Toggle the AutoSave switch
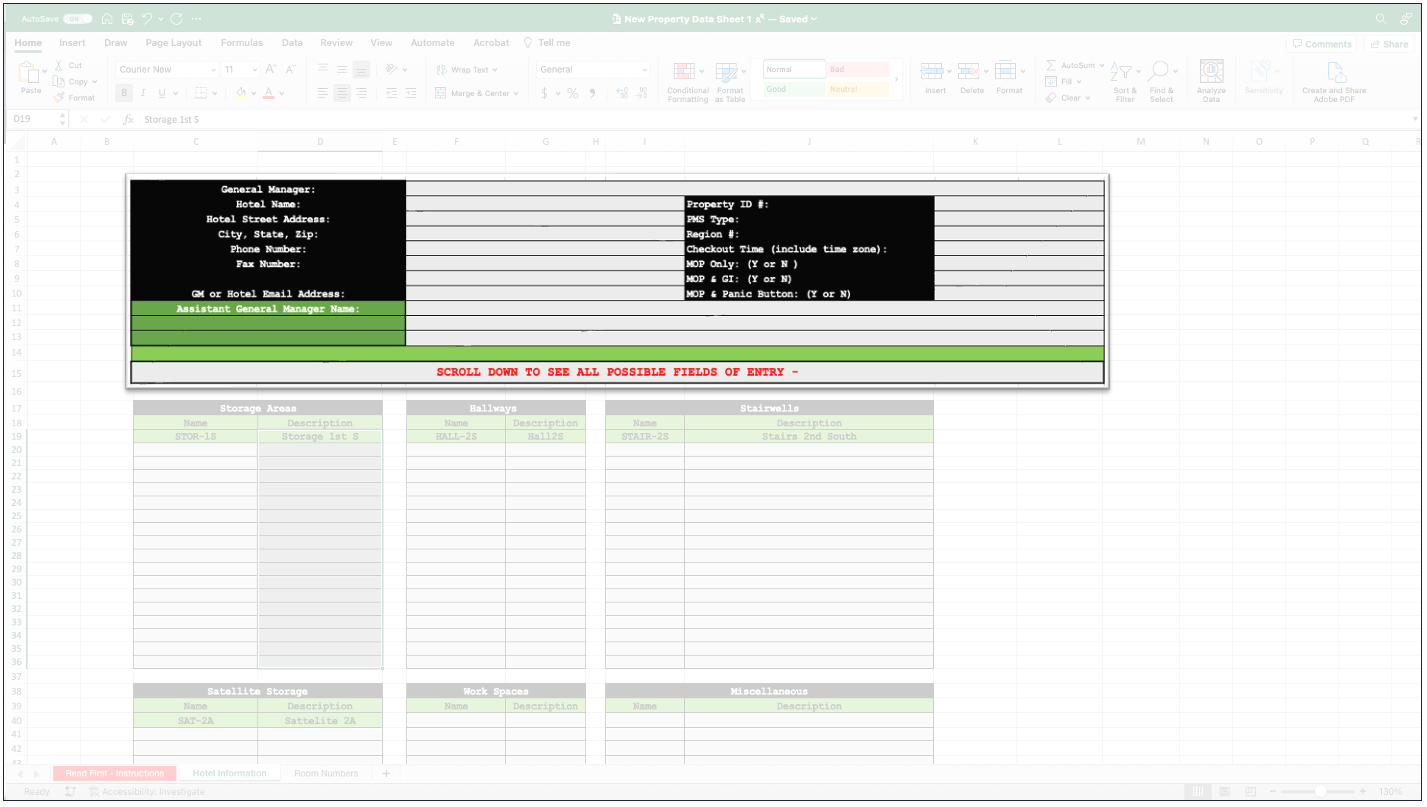The height and width of the screenshot is (807, 1427). [x=77, y=19]
